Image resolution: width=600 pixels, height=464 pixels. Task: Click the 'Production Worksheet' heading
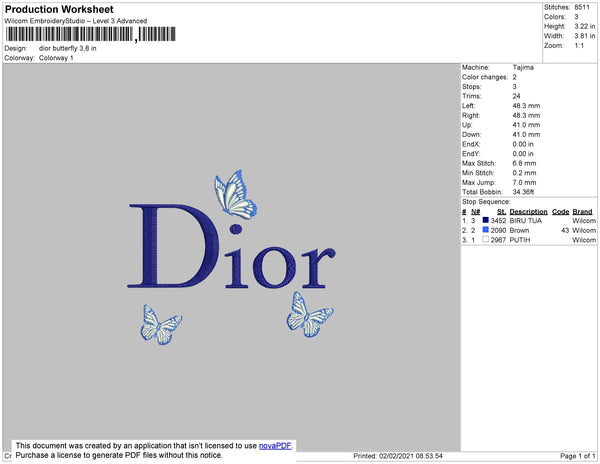59,9
